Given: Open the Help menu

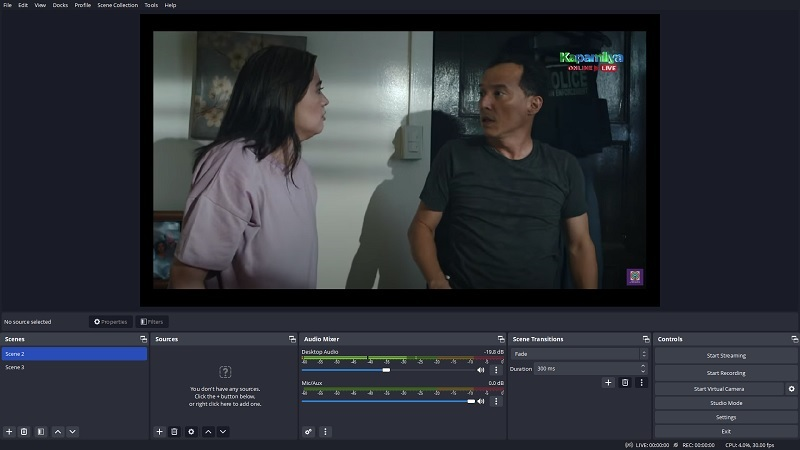Looking at the screenshot, I should tap(170, 5).
